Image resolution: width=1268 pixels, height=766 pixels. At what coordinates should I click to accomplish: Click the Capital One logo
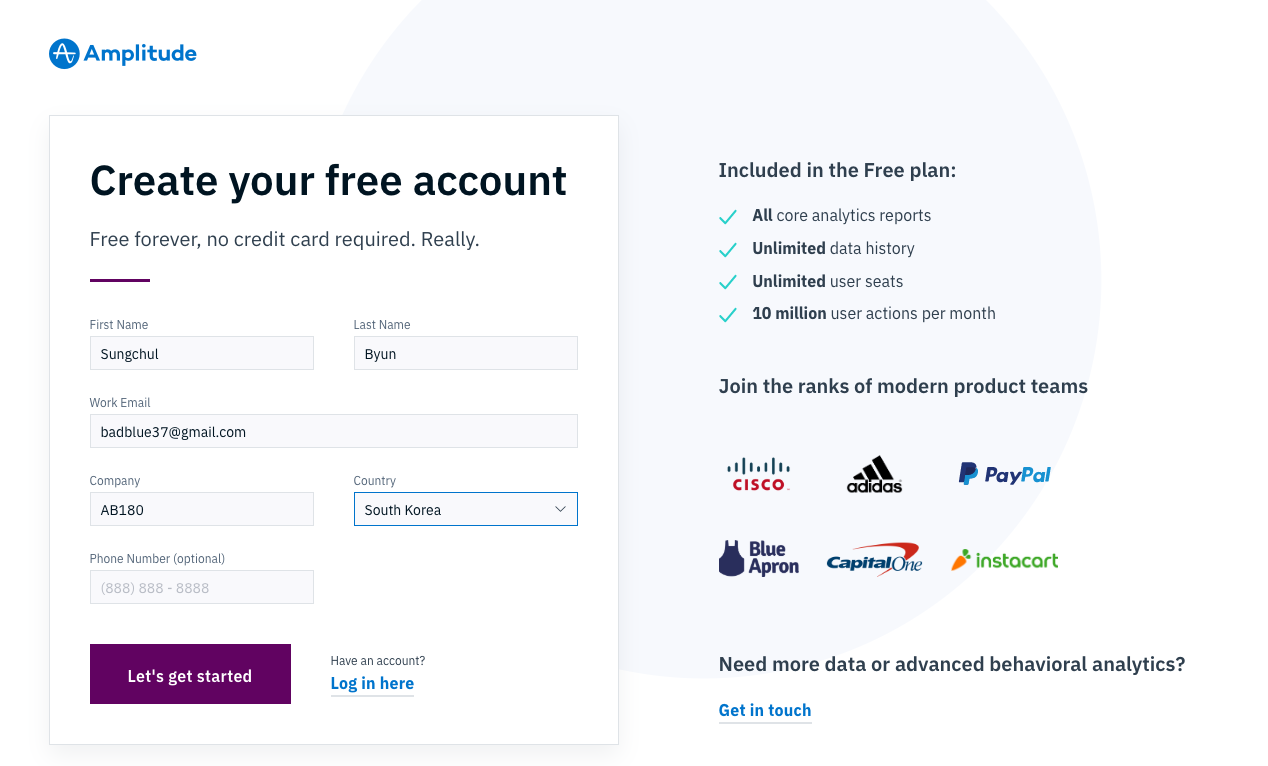[875, 559]
